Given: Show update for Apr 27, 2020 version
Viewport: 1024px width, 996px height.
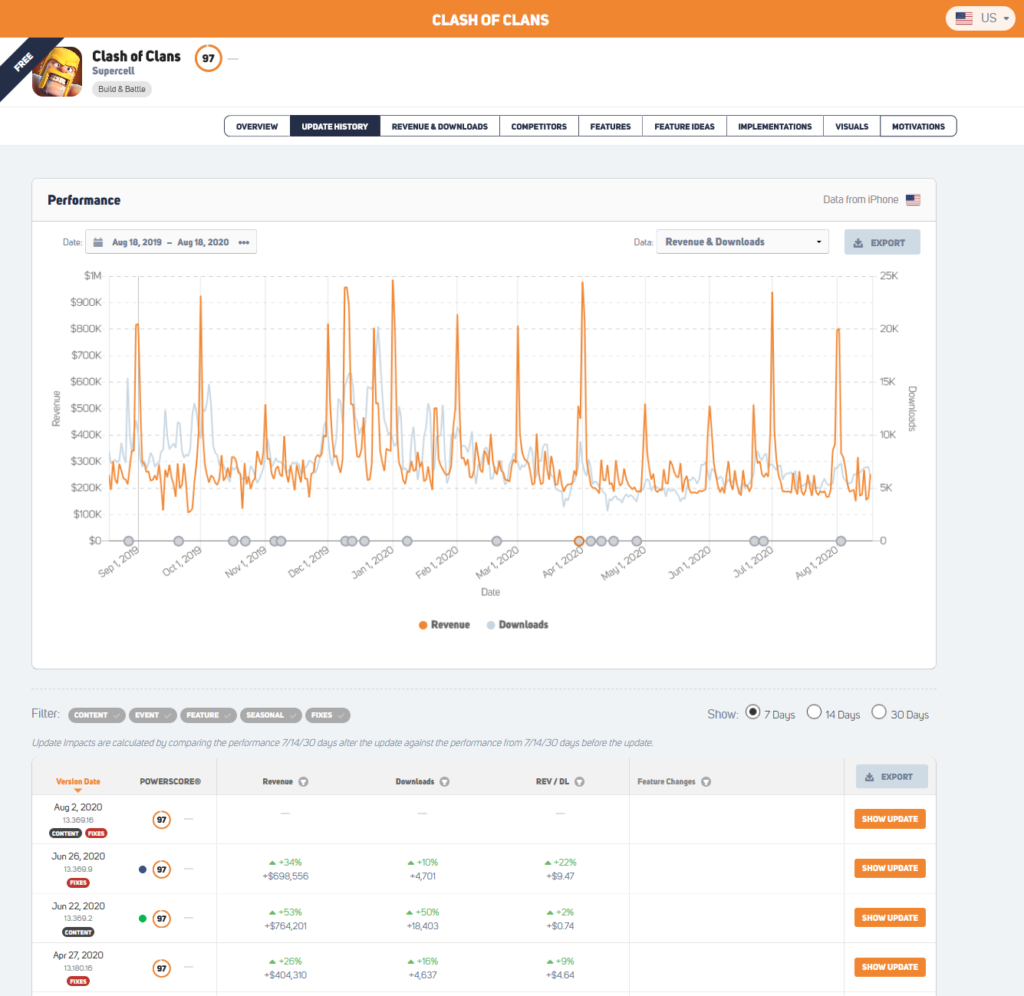Looking at the screenshot, I should (889, 967).
